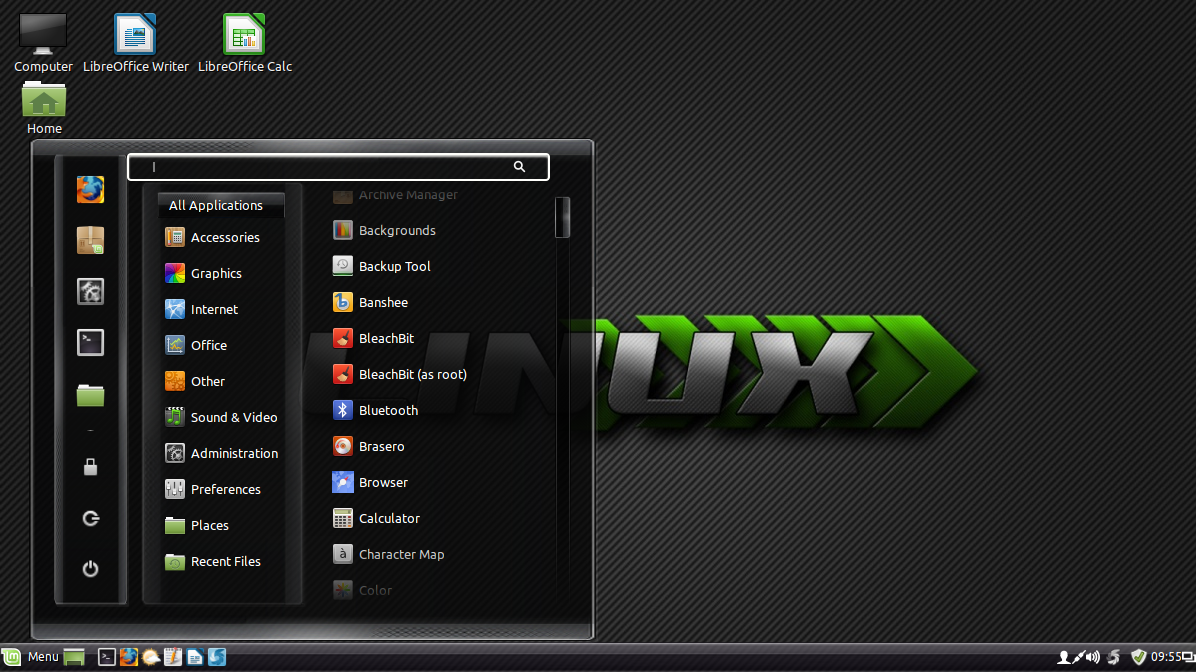Screen dimensions: 1196x672
Task: Click the search magnifier icon
Action: click(x=519, y=166)
